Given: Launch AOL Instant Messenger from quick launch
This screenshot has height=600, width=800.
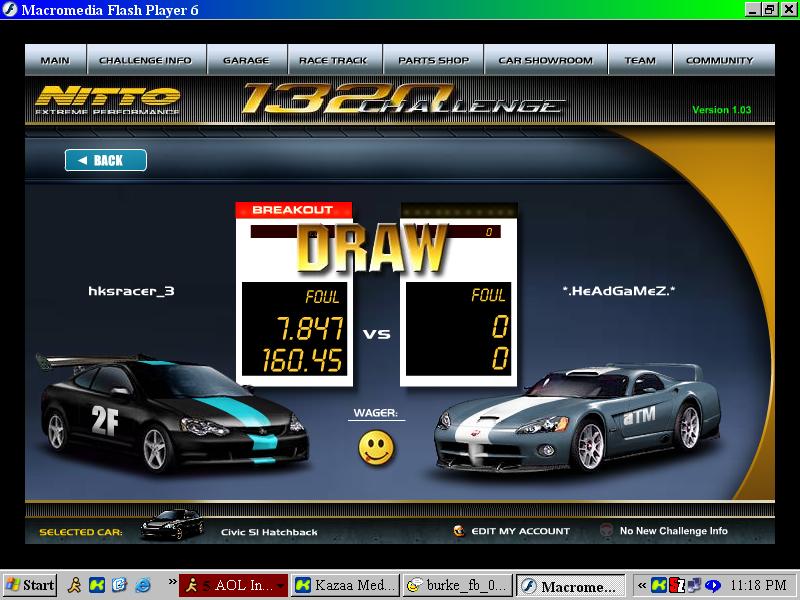Looking at the screenshot, I should click(74, 585).
